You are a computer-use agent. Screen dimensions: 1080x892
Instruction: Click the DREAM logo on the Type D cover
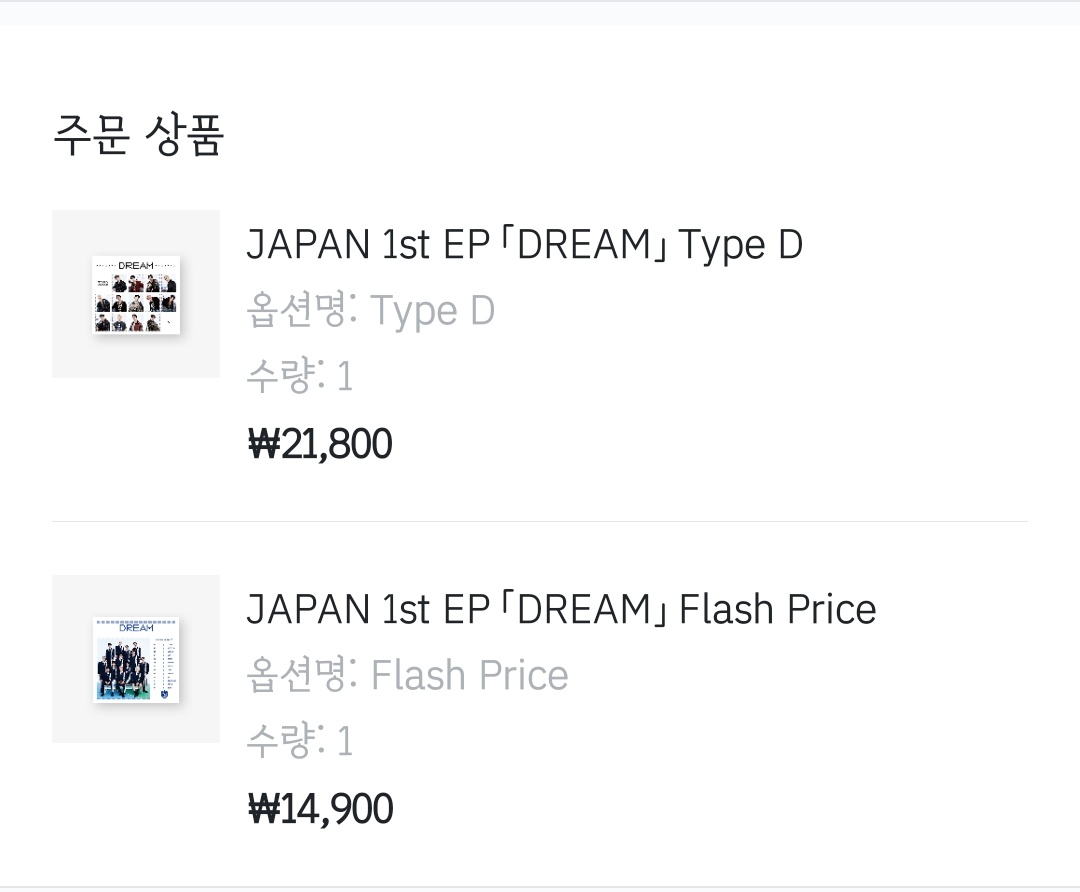136,265
